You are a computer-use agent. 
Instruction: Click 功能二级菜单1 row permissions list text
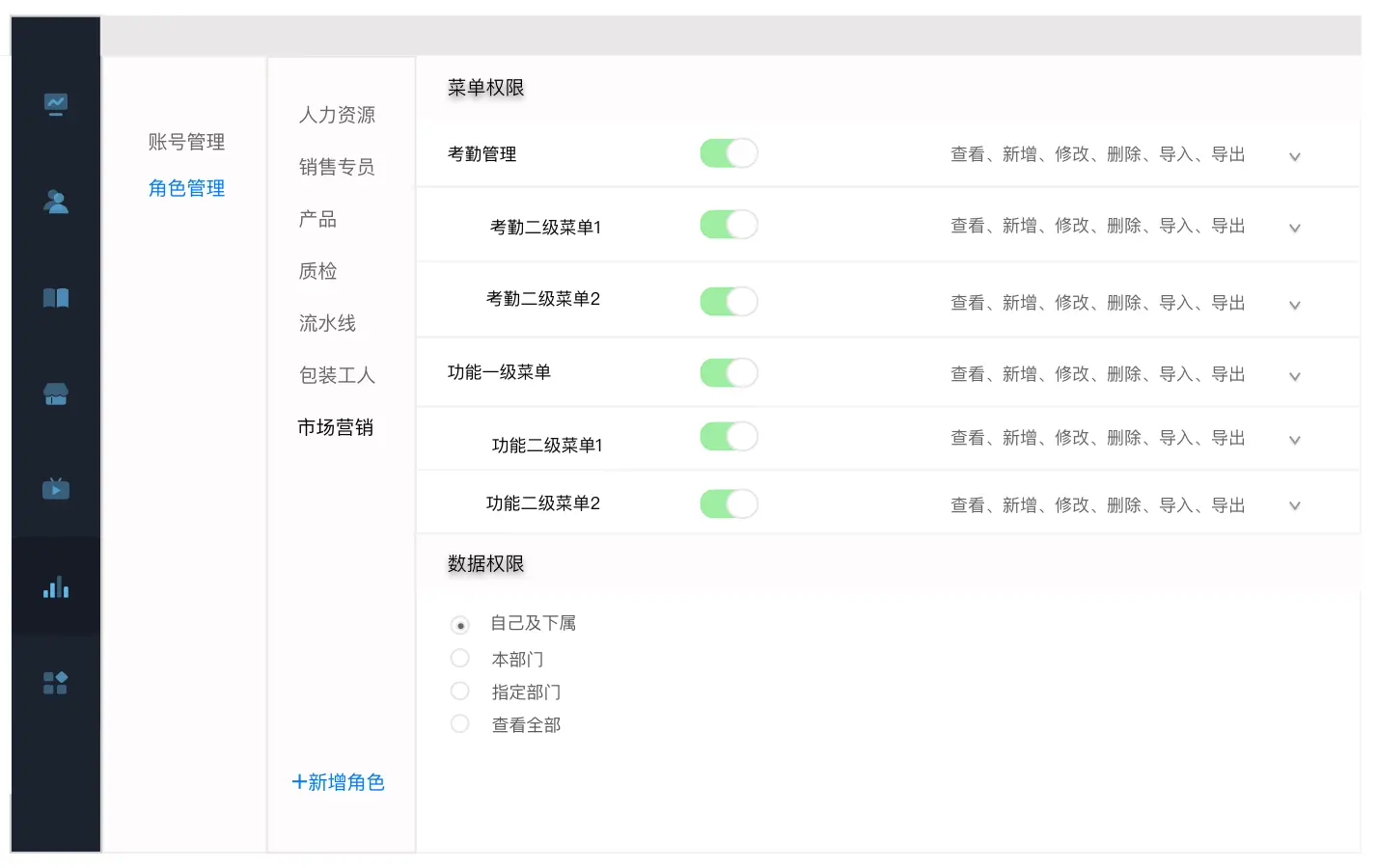1098,438
